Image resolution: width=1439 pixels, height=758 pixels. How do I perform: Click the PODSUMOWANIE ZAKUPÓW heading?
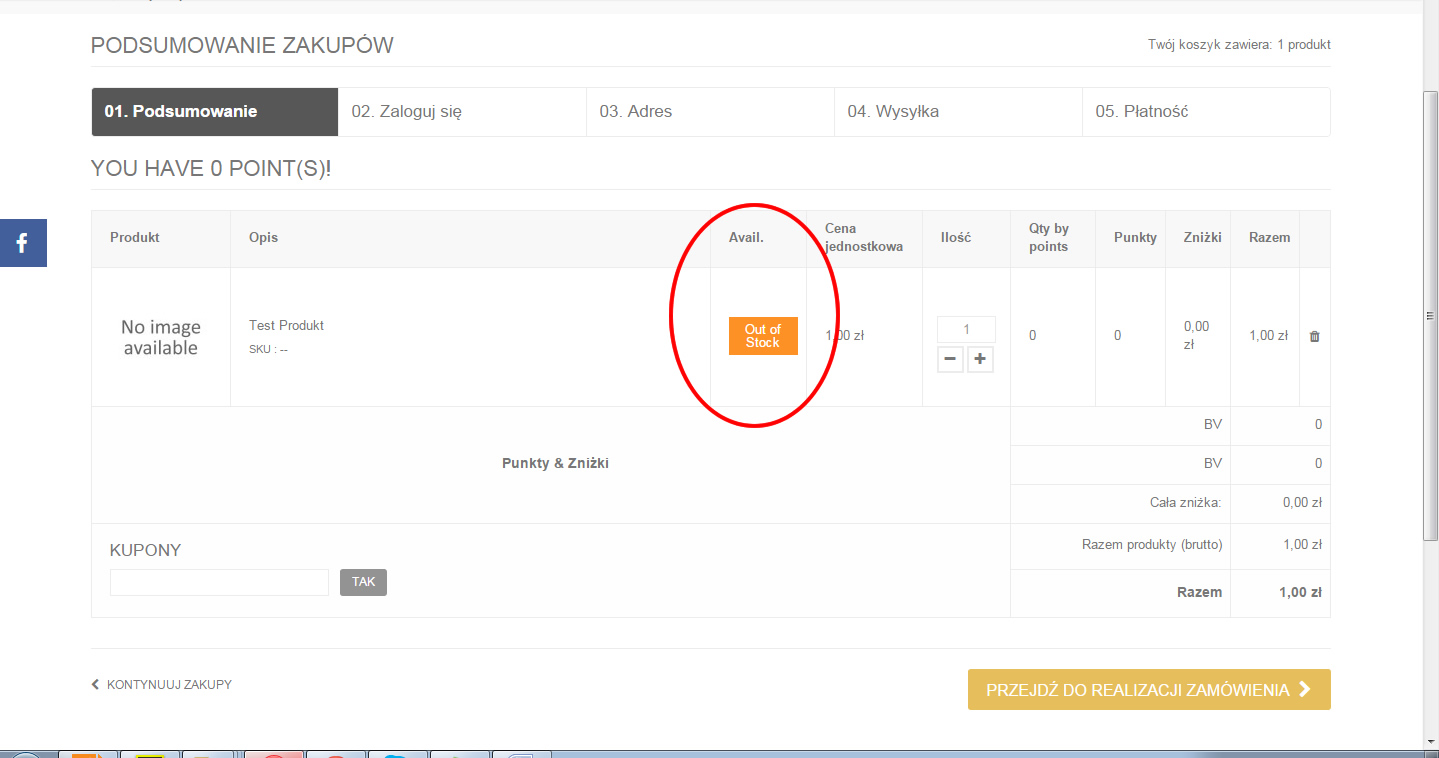click(242, 45)
